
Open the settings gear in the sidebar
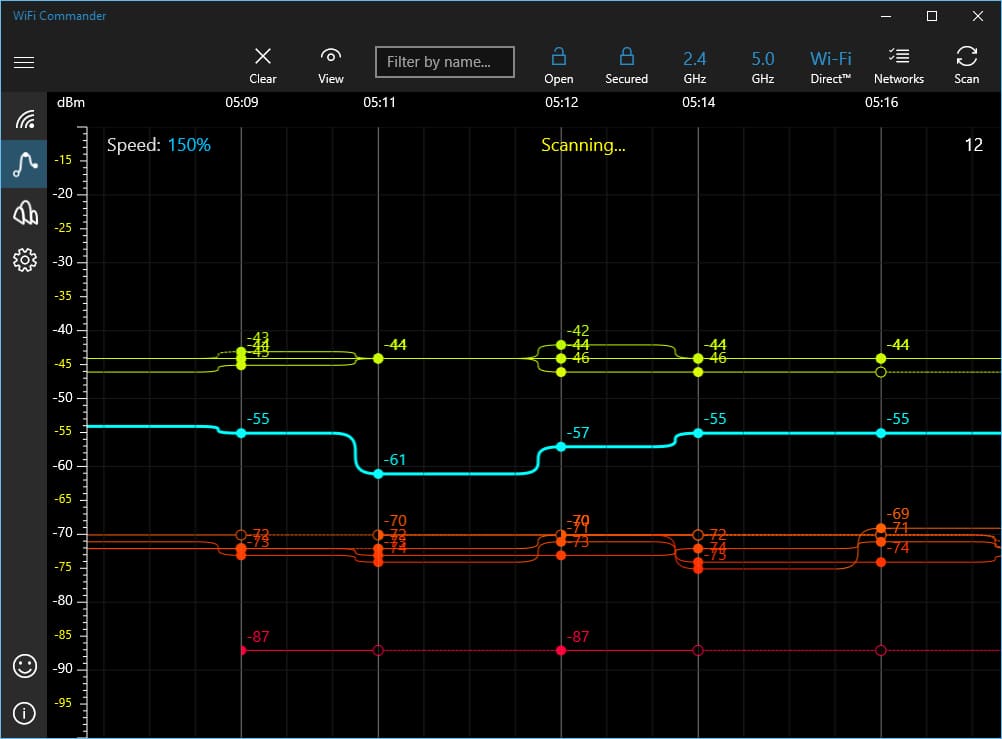pyautogui.click(x=24, y=260)
